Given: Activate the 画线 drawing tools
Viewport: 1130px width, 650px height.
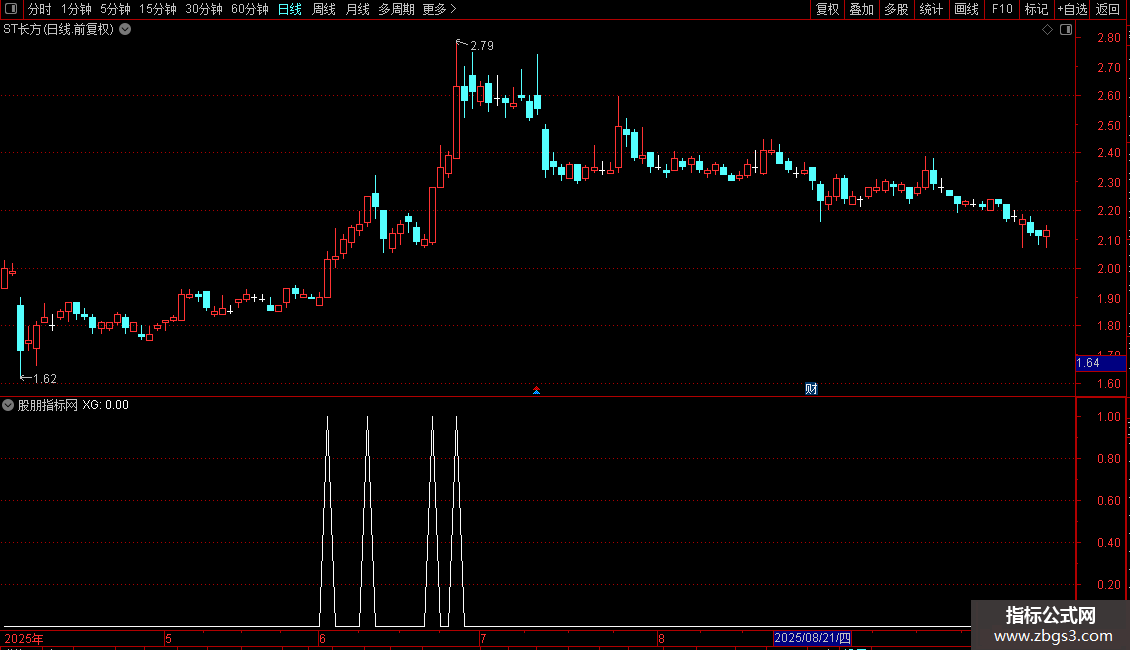Looking at the screenshot, I should point(966,9).
